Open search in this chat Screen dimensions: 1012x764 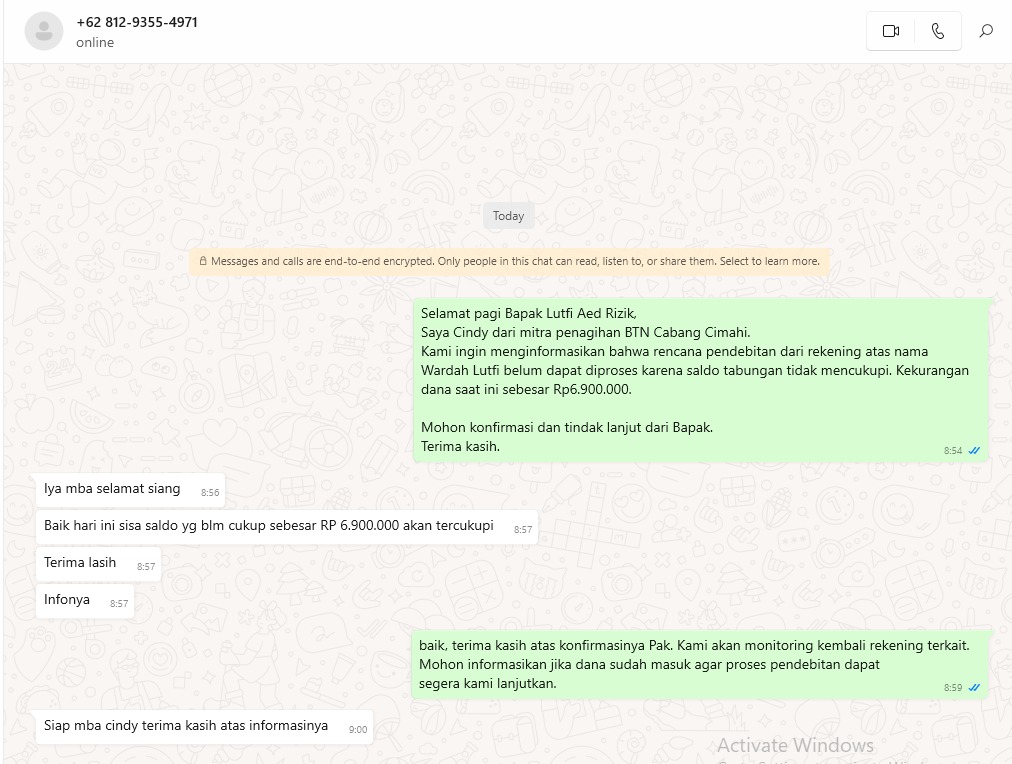(986, 31)
